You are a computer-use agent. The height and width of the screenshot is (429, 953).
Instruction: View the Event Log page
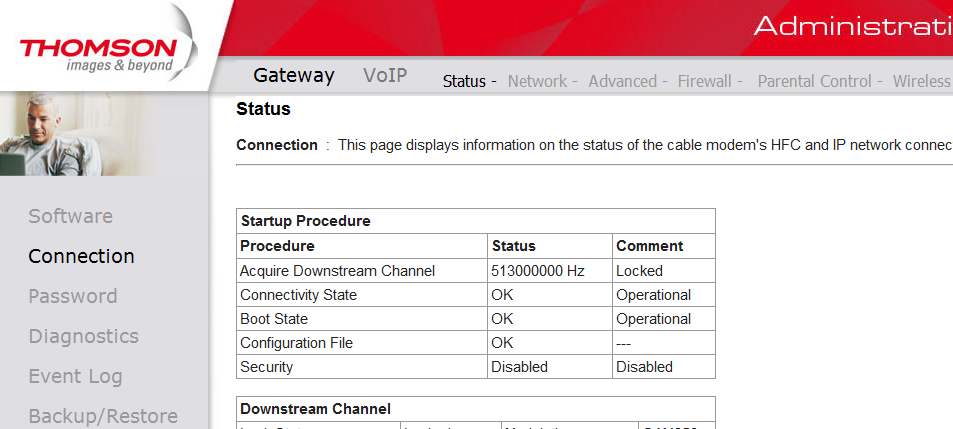click(75, 376)
